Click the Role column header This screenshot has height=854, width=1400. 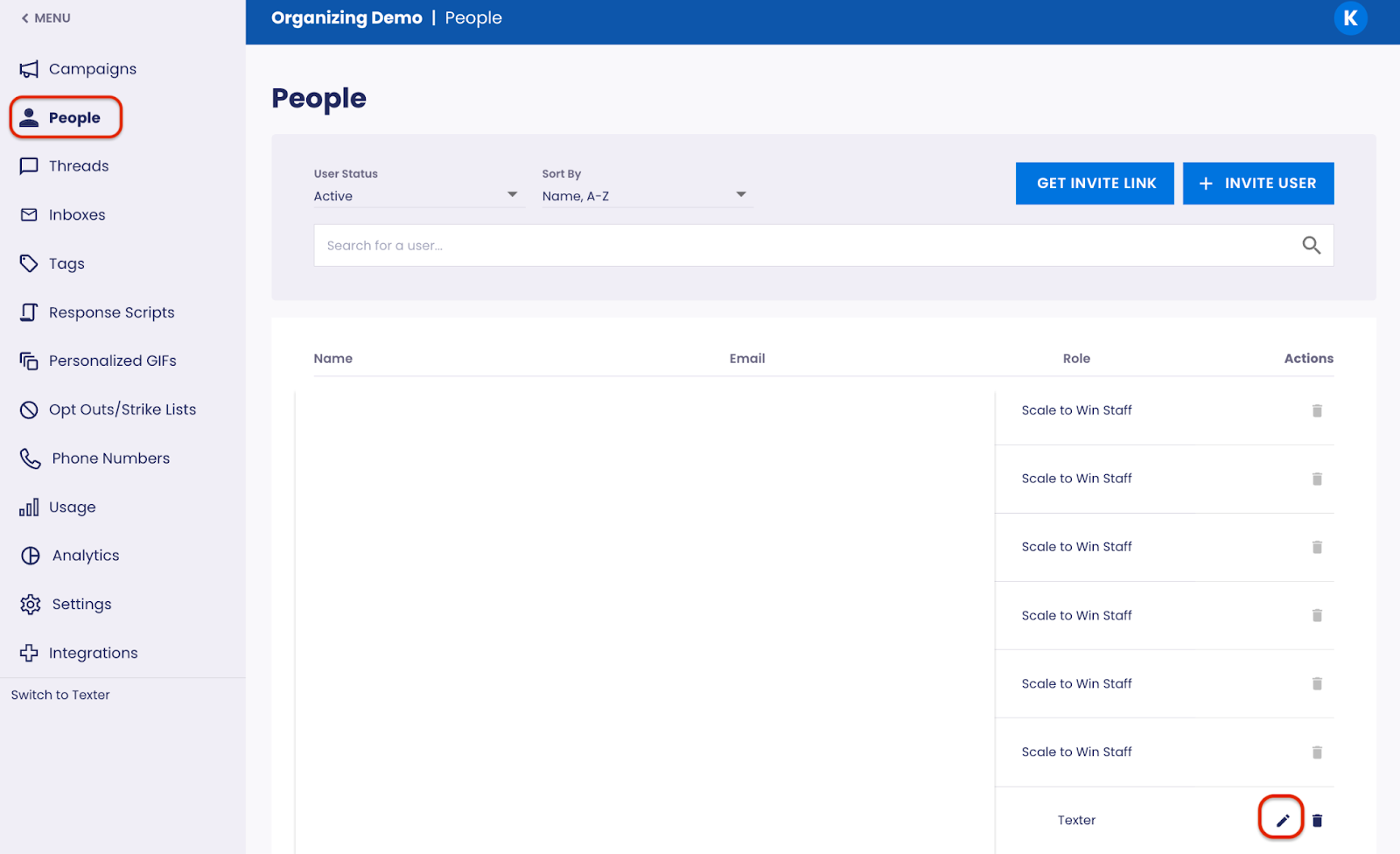1076,358
